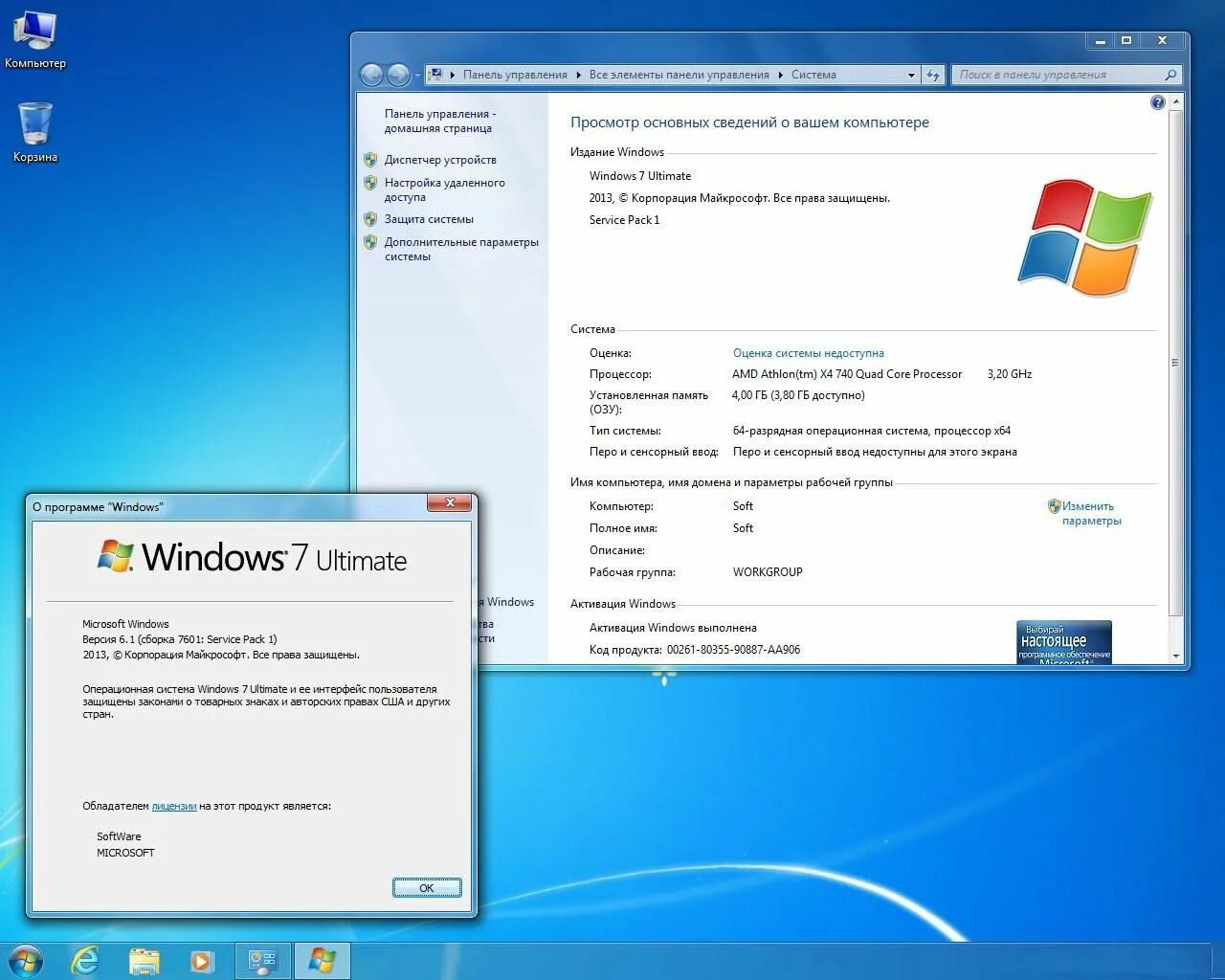Open Дополнительные параметры системы link
This screenshot has height=980, width=1225.
(x=461, y=249)
